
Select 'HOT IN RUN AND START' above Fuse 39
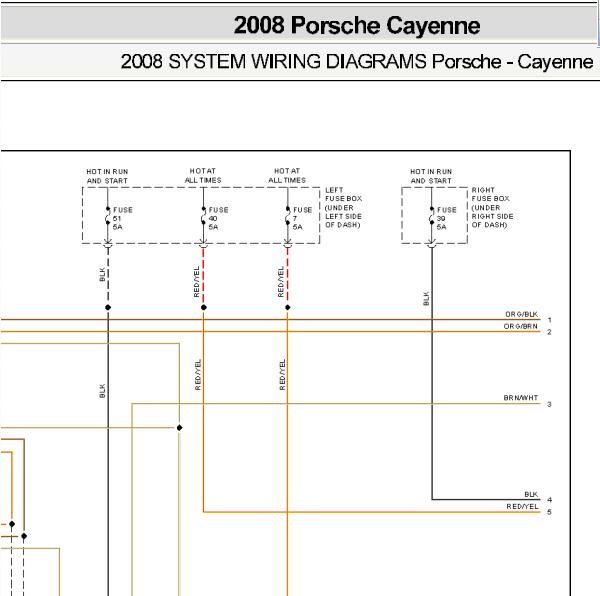(431, 176)
